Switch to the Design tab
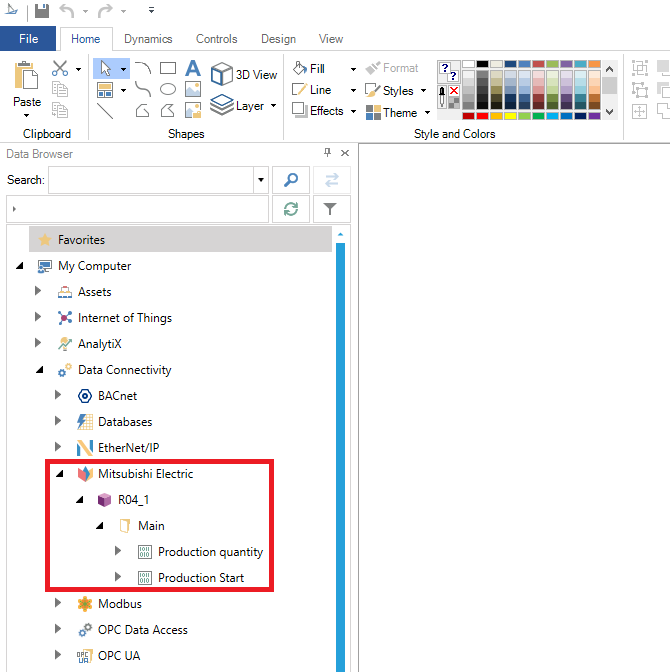Image resolution: width=670 pixels, height=672 pixels. click(x=278, y=39)
